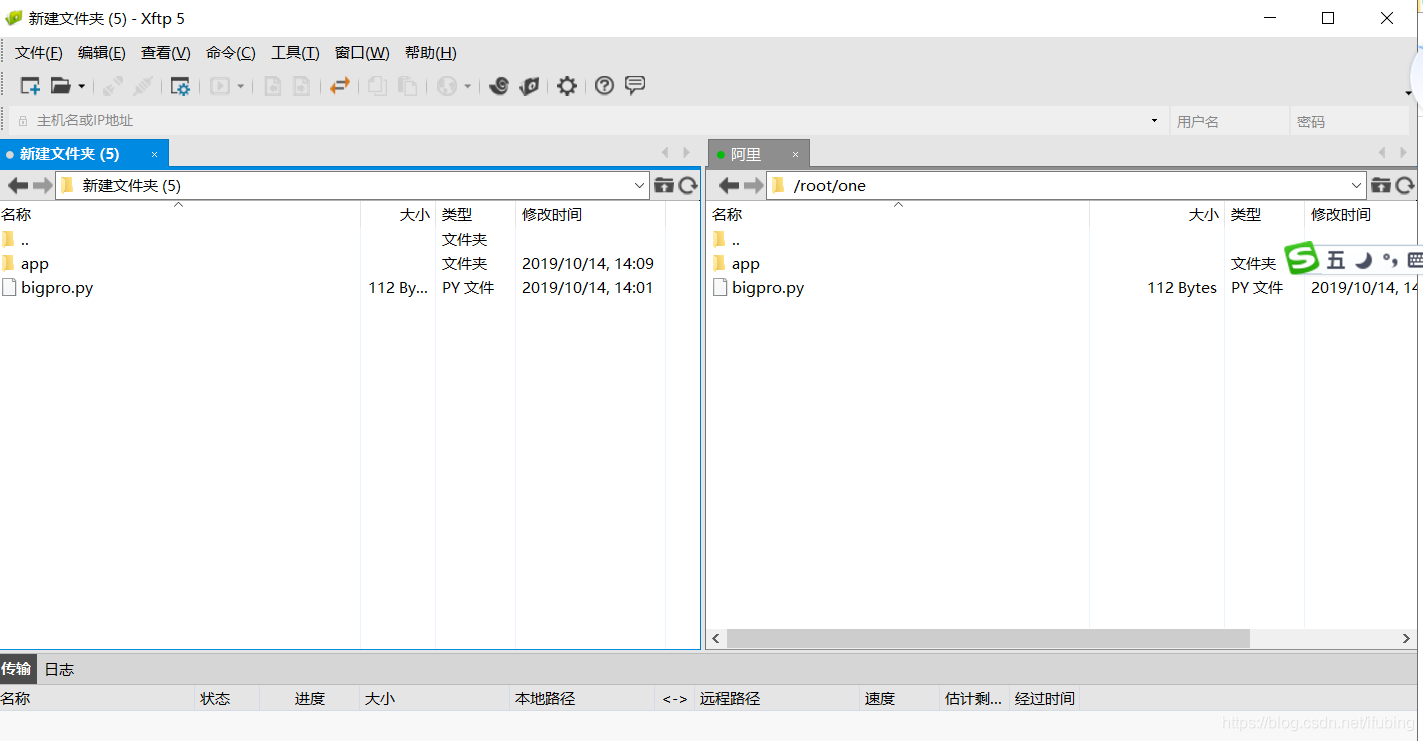Click the remote pane scroll left arrow
Screen dimensions: 1423x741
[717, 638]
